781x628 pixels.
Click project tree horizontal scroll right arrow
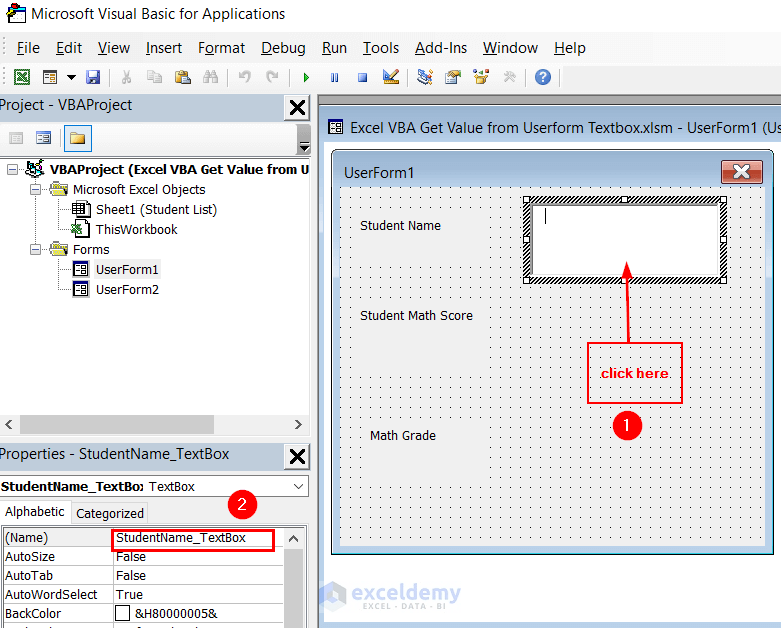[x=298, y=424]
